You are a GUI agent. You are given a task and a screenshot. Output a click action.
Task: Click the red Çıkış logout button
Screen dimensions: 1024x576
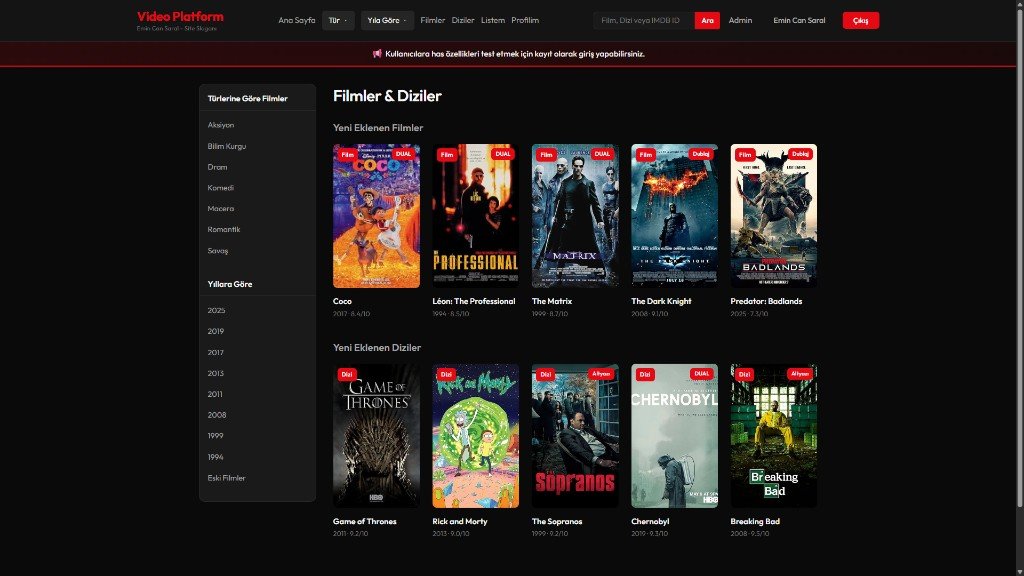(x=860, y=20)
